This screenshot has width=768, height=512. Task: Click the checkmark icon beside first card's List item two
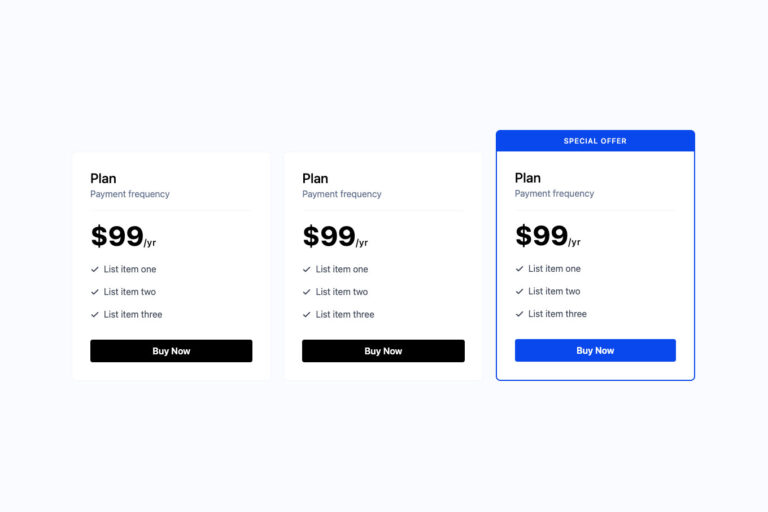[x=95, y=292]
